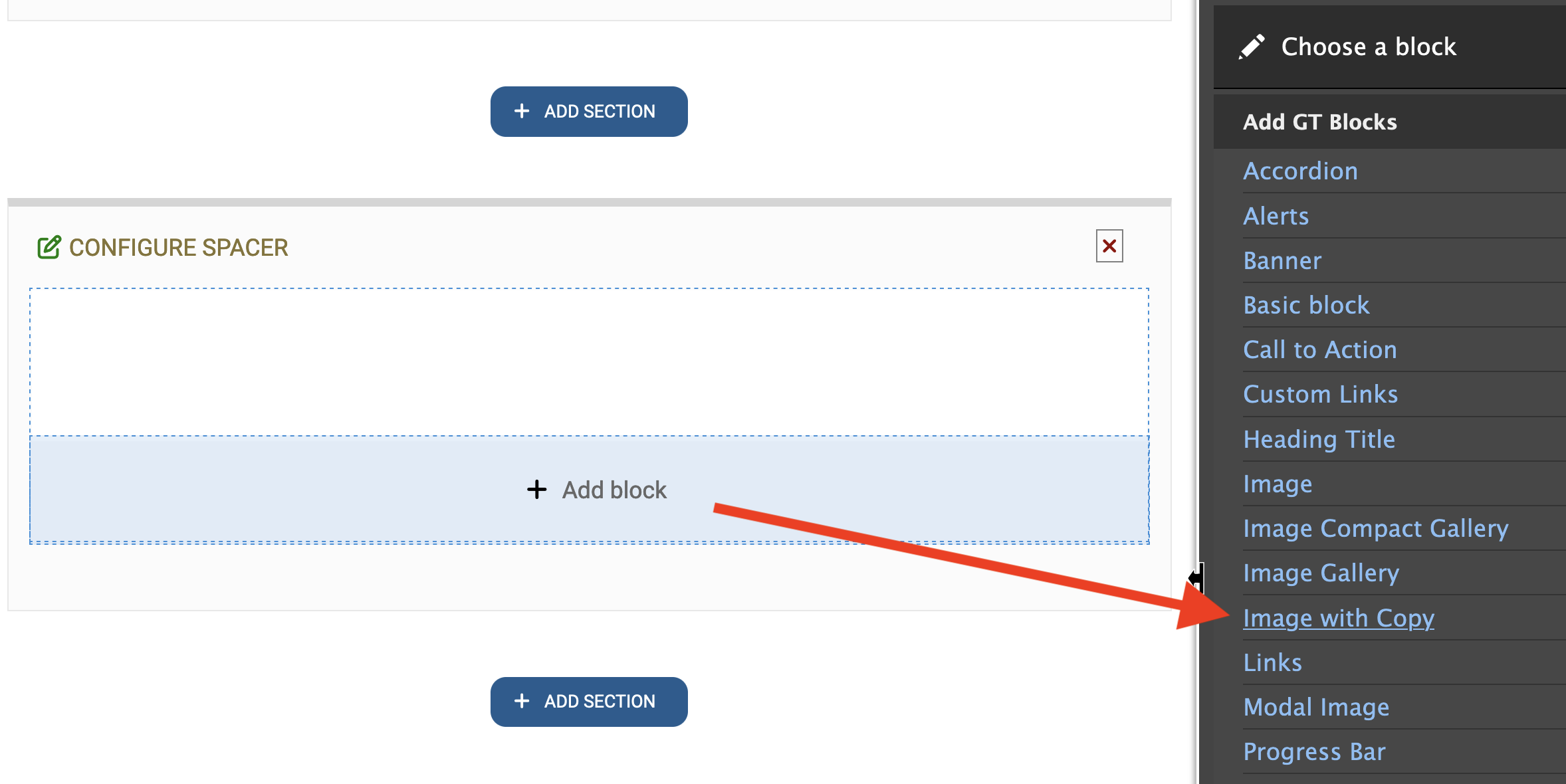Click the plus icon beside Add block
This screenshot has width=1566, height=784.
[x=536, y=490]
